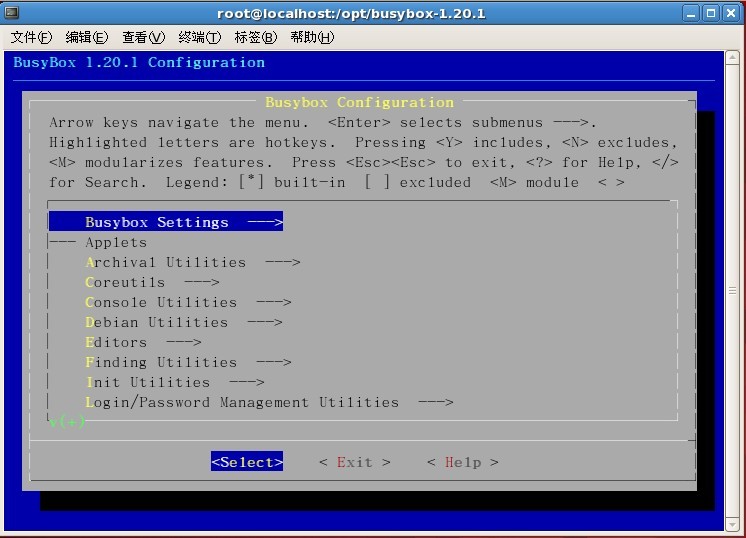Click the window title root@localhost:/opt/busybox-1.20.1
The image size is (746, 538).
(351, 13)
